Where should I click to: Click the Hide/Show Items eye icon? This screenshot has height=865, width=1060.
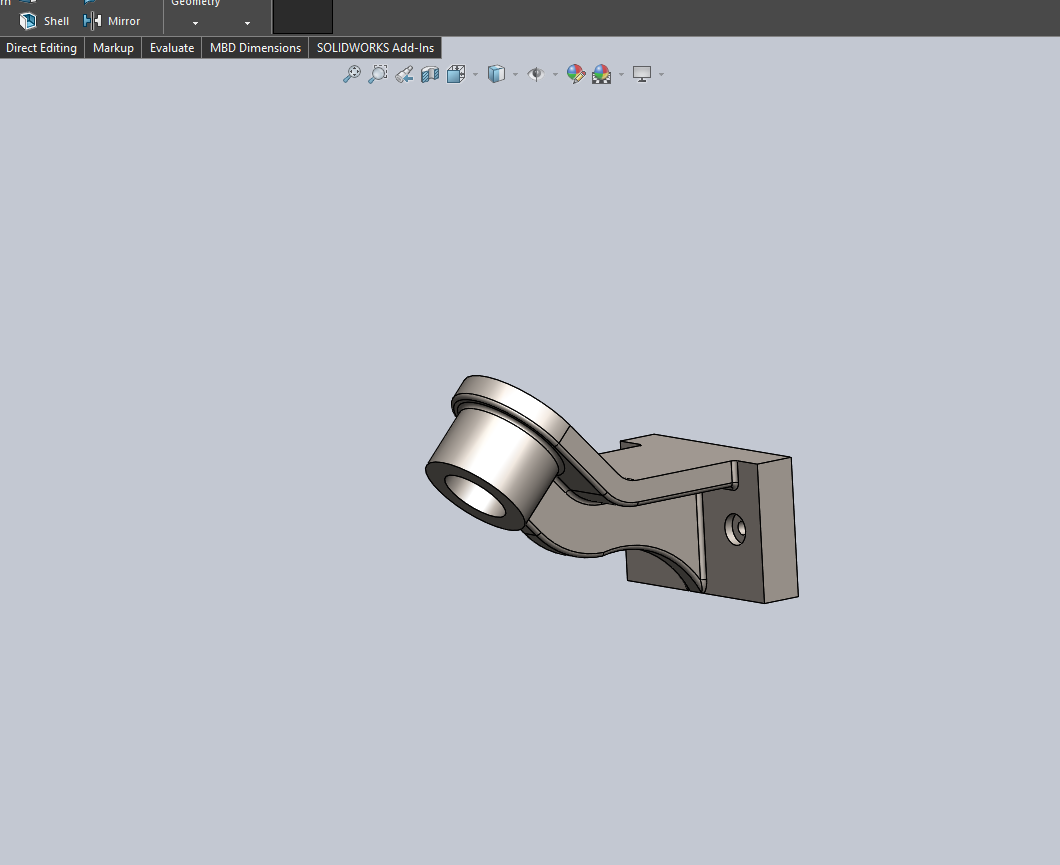coord(535,74)
